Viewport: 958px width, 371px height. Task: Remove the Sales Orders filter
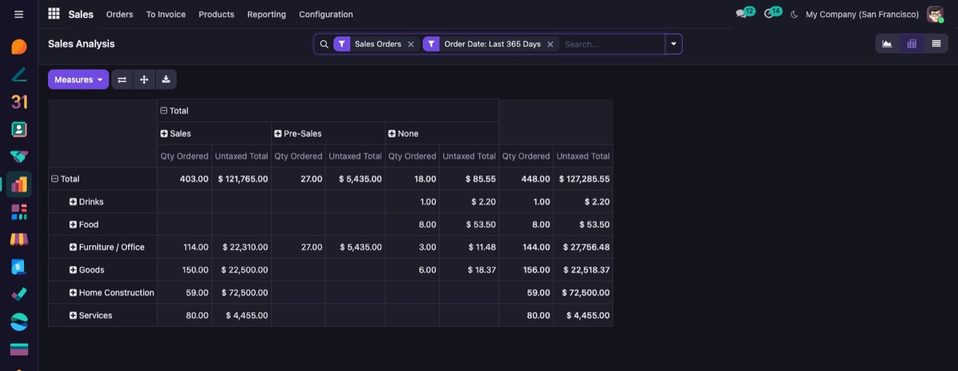click(x=411, y=44)
